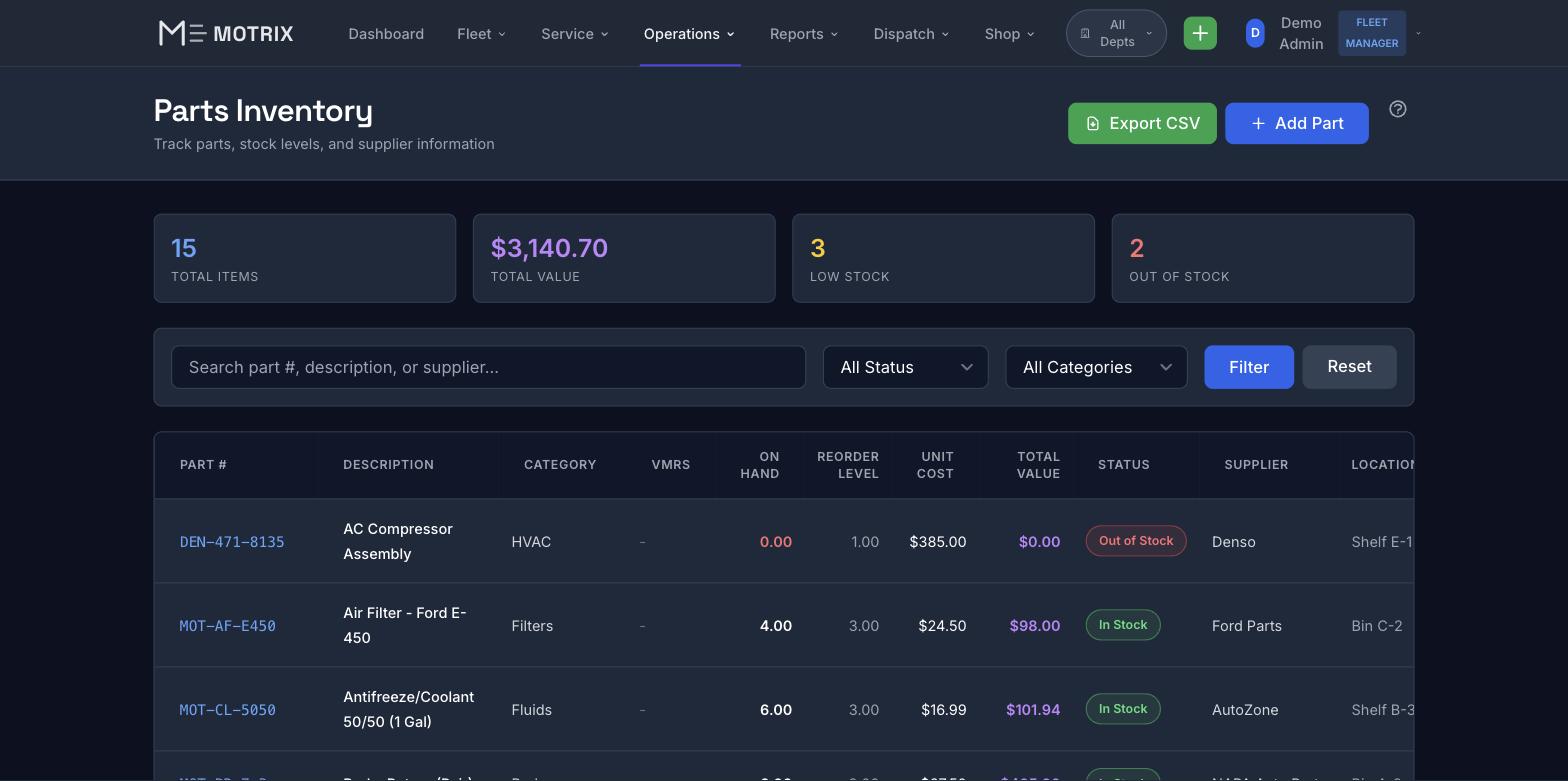Click the Description column header
Screen dimensions: 1568x781
[x=388, y=465]
